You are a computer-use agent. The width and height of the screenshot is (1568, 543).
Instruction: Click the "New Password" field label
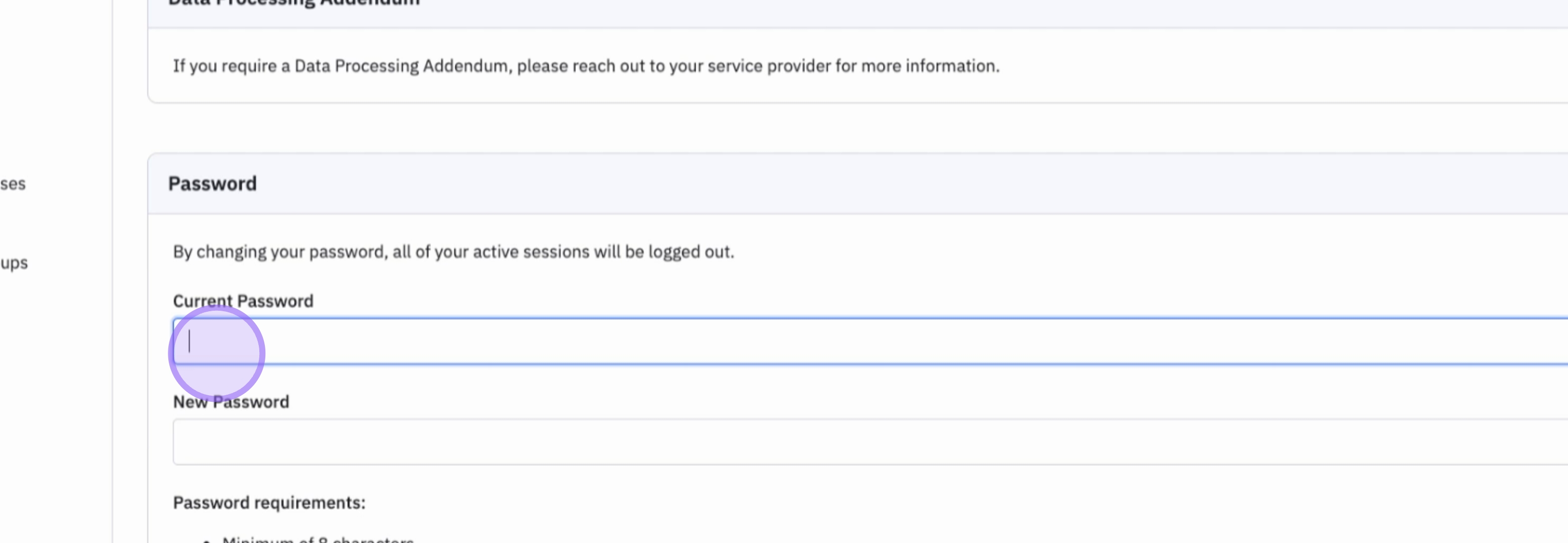tap(231, 402)
